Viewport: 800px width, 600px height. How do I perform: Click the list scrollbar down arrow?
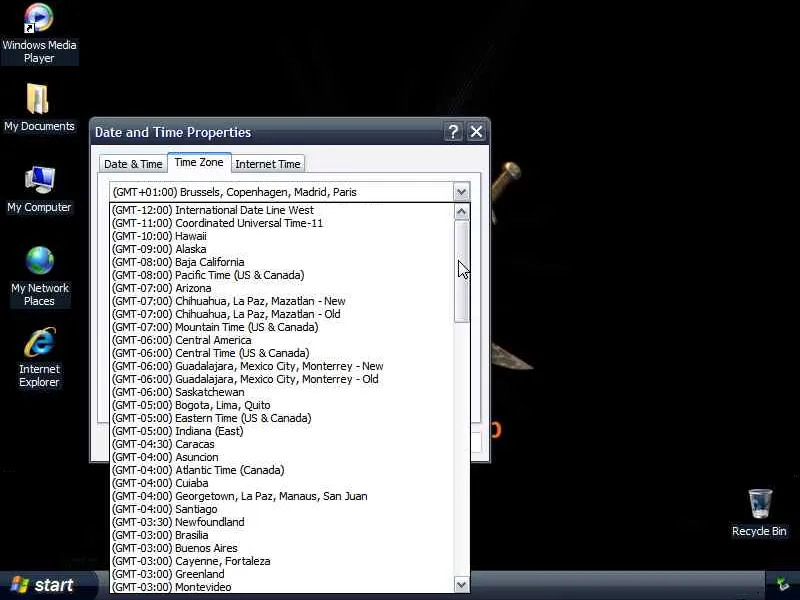pyautogui.click(x=461, y=585)
